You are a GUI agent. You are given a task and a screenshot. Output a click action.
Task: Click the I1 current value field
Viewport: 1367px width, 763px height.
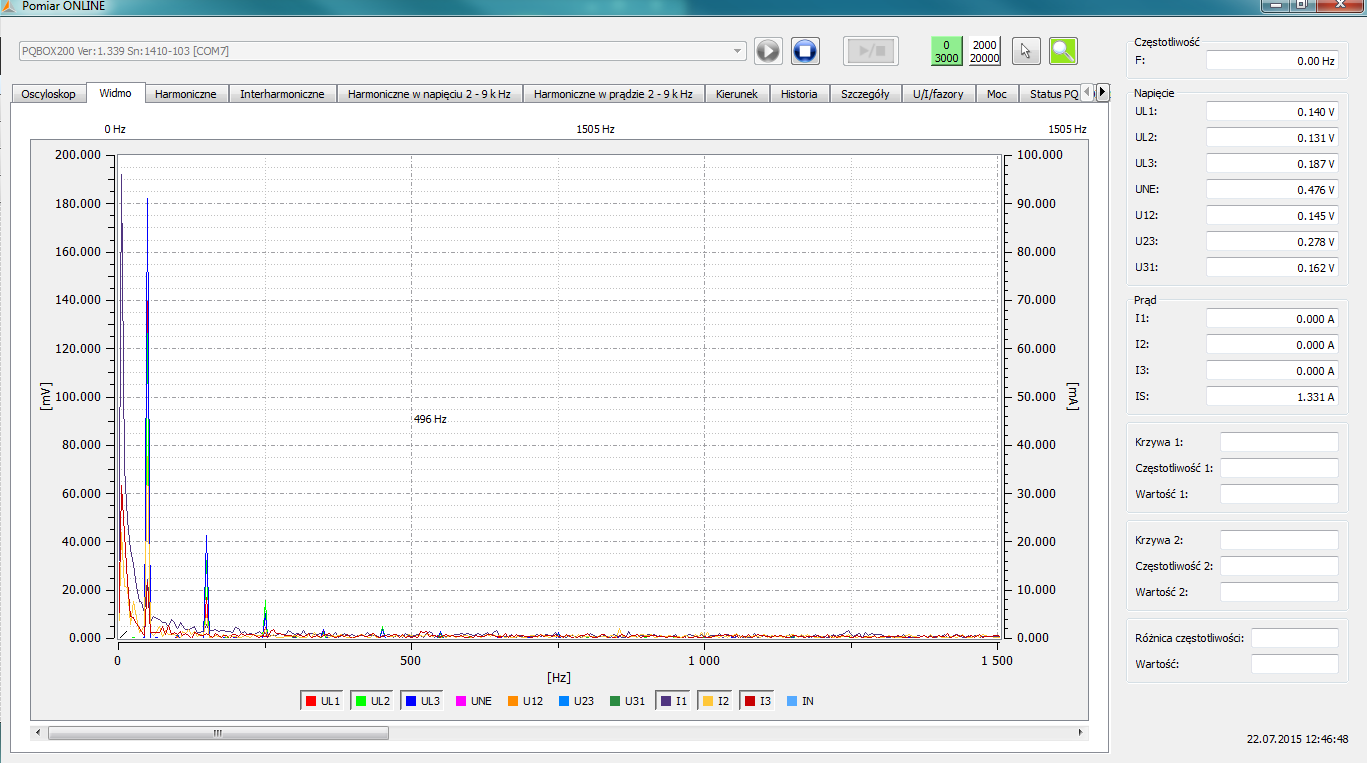pyautogui.click(x=1272, y=318)
